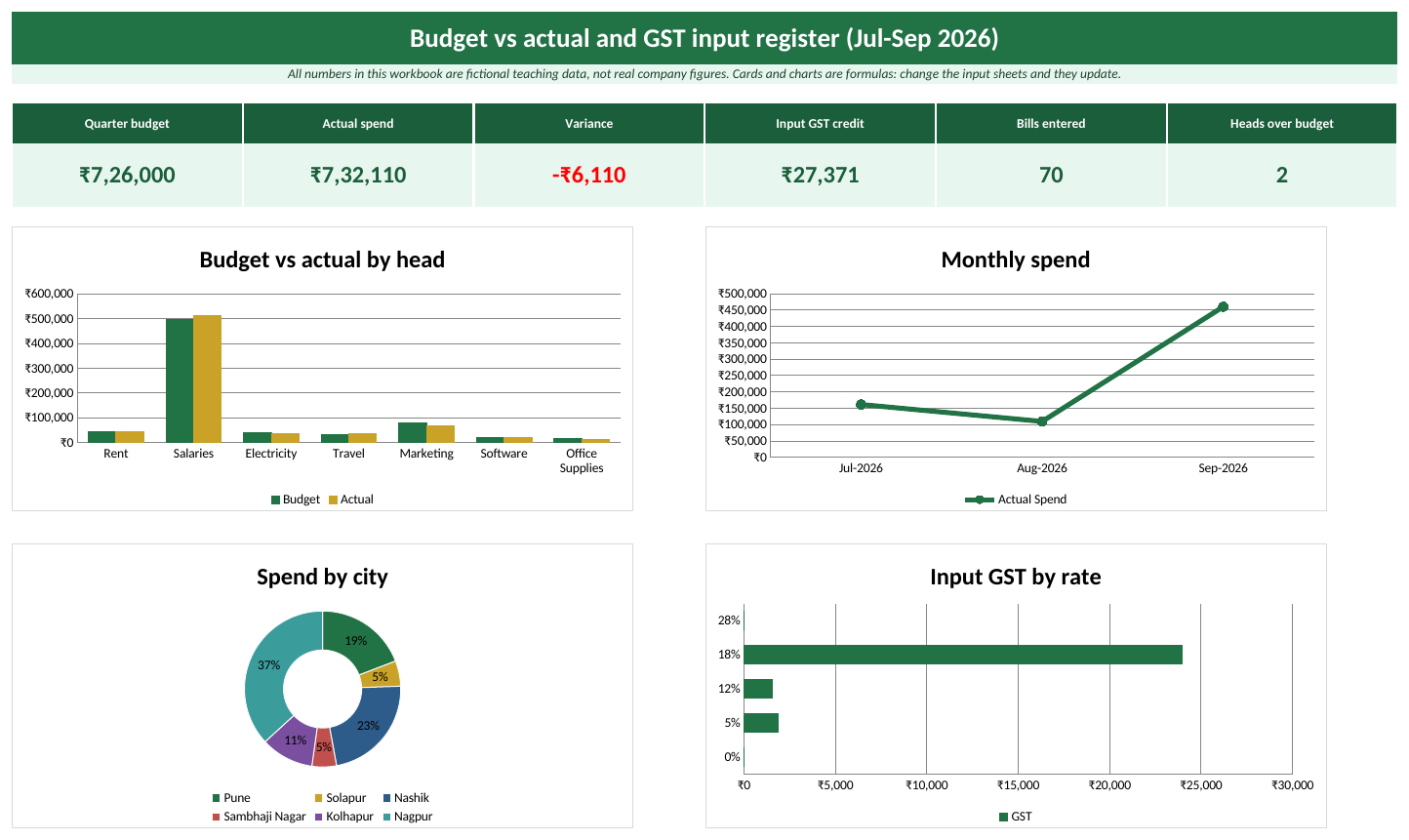Click the GST legend swatch
The height and width of the screenshot is (840, 1409).
tap(1003, 817)
